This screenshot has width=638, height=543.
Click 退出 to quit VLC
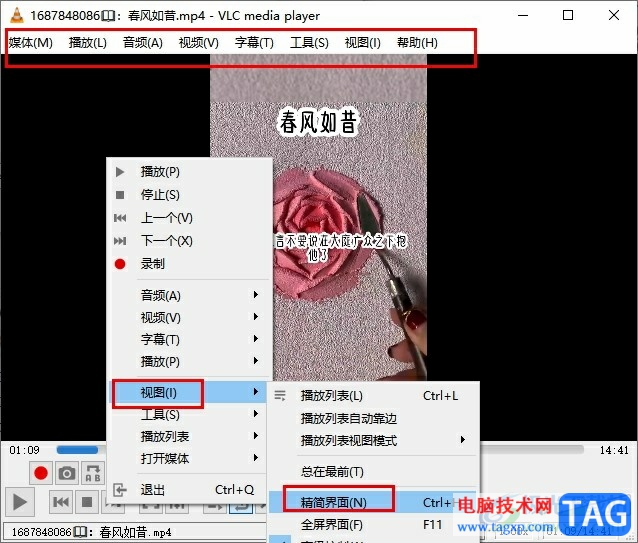point(189,490)
